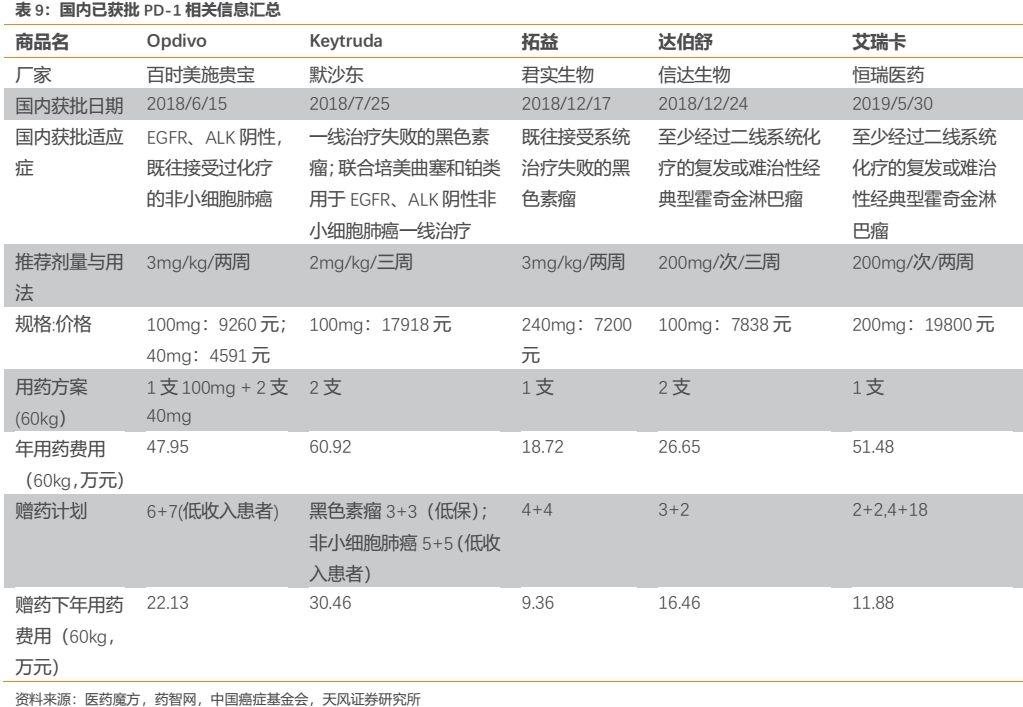This screenshot has height=707, width=1023.
Task: Select the regimen "1 支 100mg + 2 支 40mg"
Action: tap(217, 400)
